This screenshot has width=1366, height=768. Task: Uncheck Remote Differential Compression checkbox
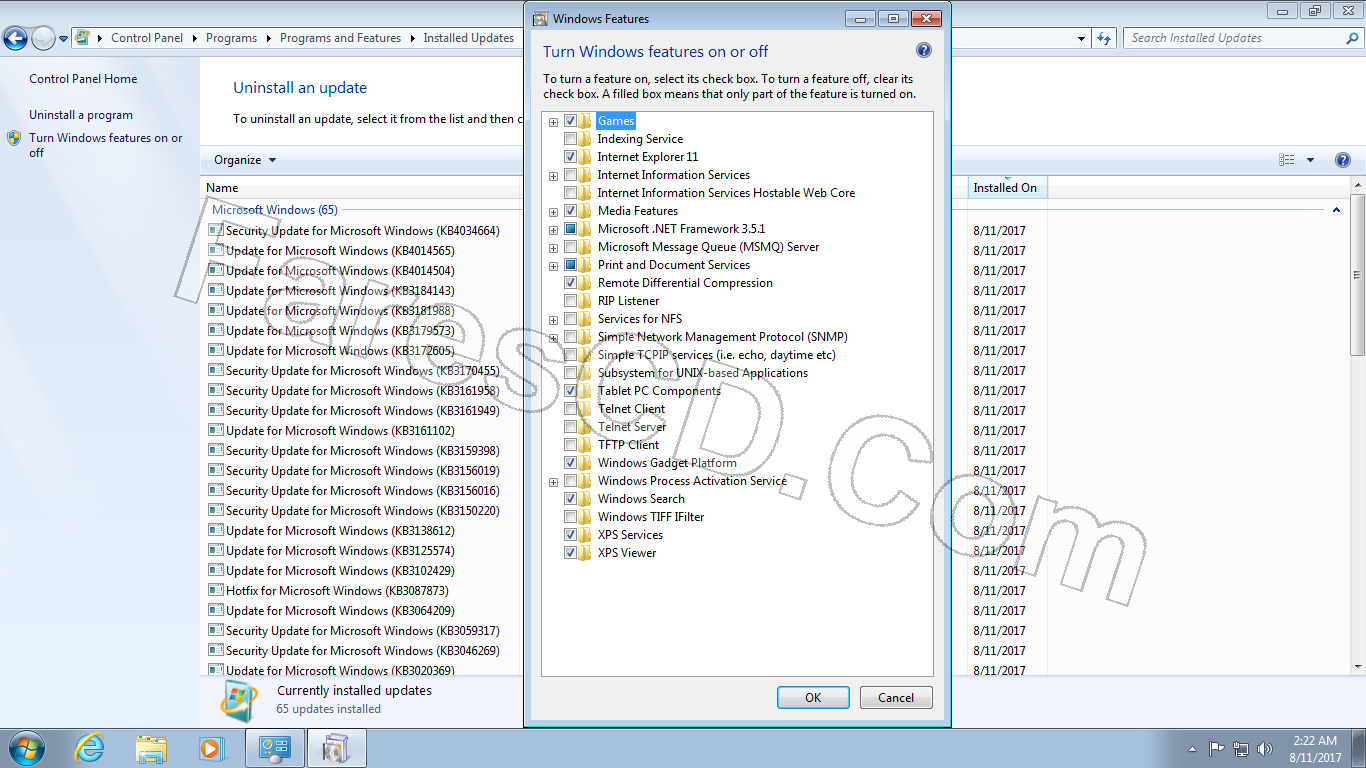(570, 283)
